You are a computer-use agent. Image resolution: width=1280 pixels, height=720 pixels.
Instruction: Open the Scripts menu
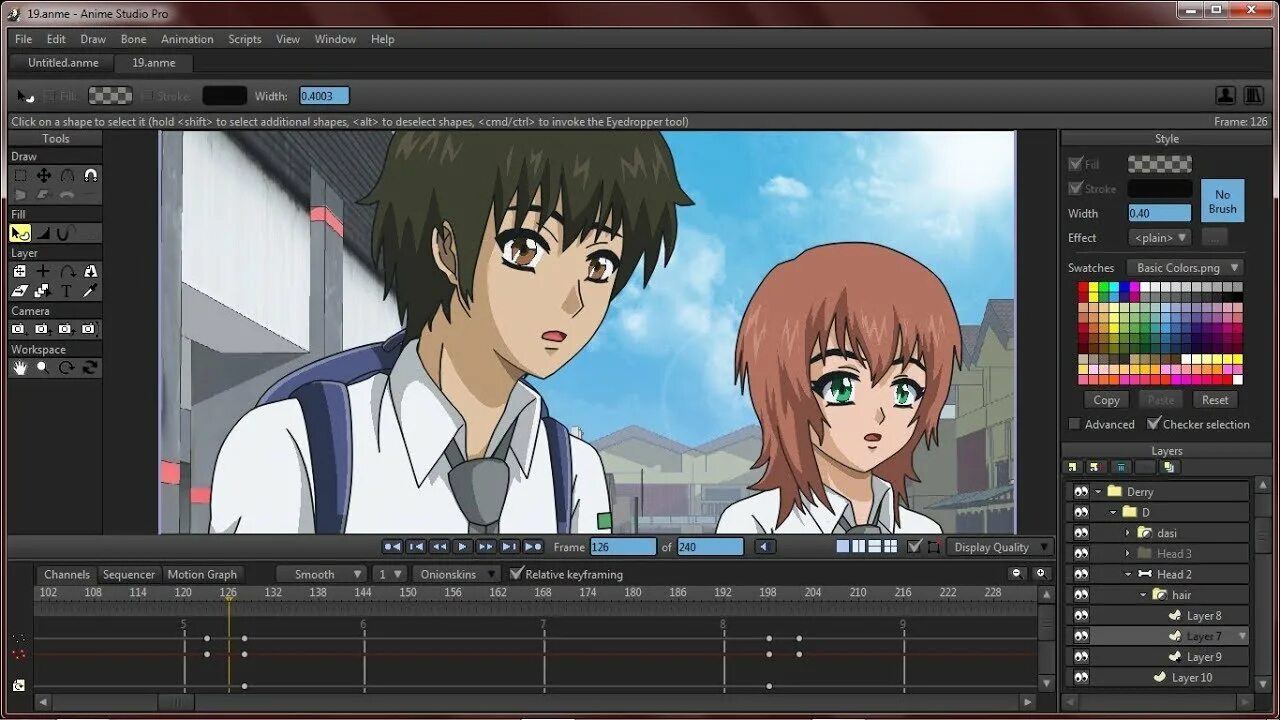[244, 39]
